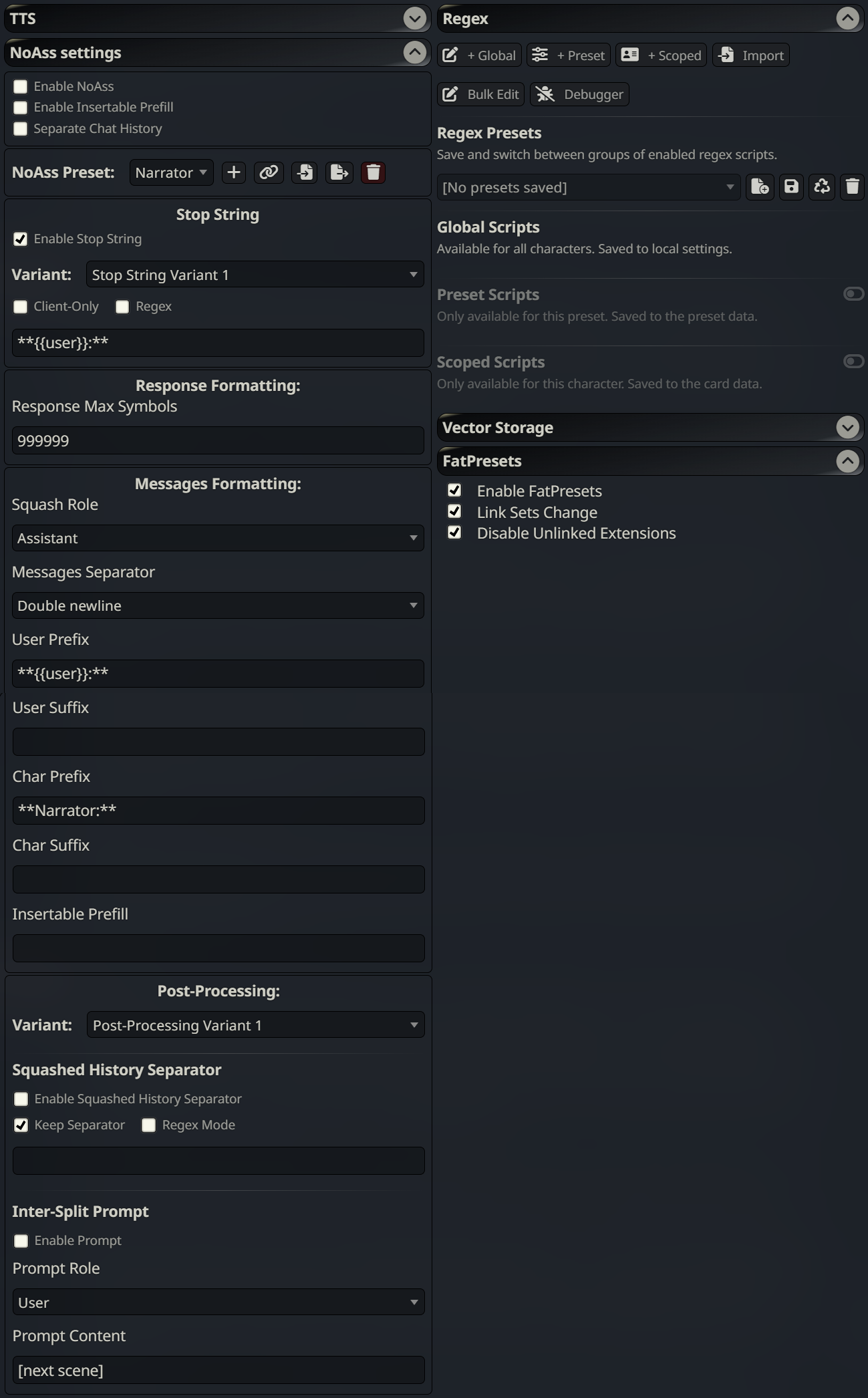This screenshot has height=1398, width=868.
Task: Click the Bulk Edit button
Action: pyautogui.click(x=481, y=94)
